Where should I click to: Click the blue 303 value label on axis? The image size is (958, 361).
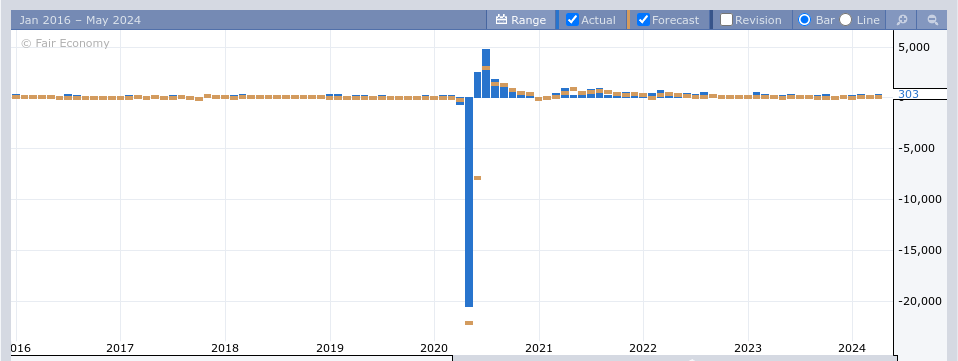(909, 94)
